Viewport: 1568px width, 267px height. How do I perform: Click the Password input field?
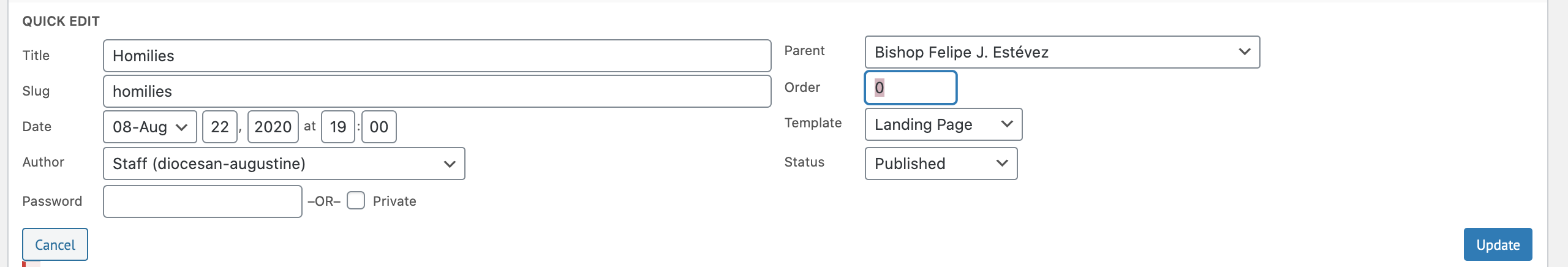coord(202,201)
